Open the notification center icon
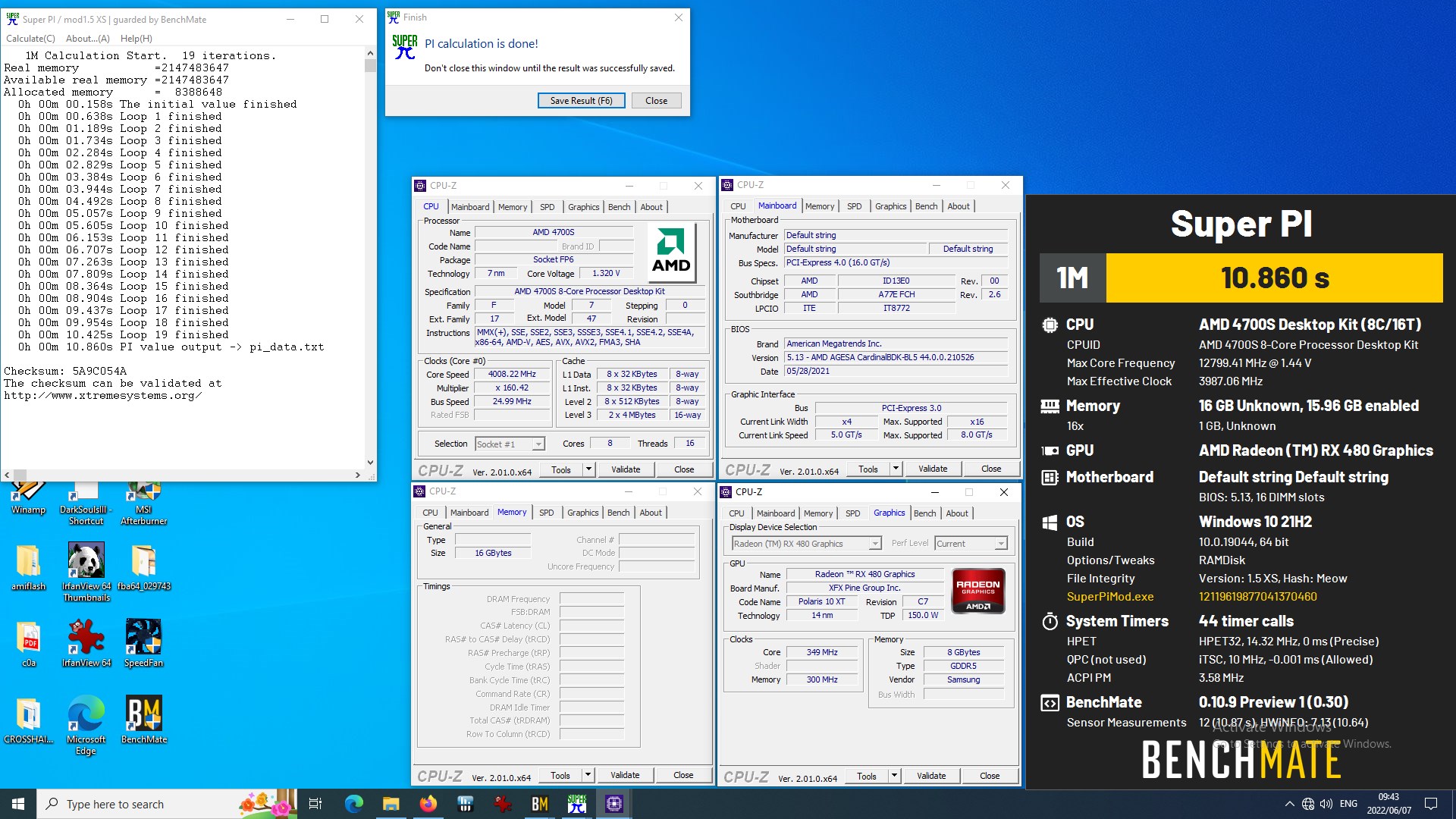The height and width of the screenshot is (819, 1456). click(x=1431, y=804)
